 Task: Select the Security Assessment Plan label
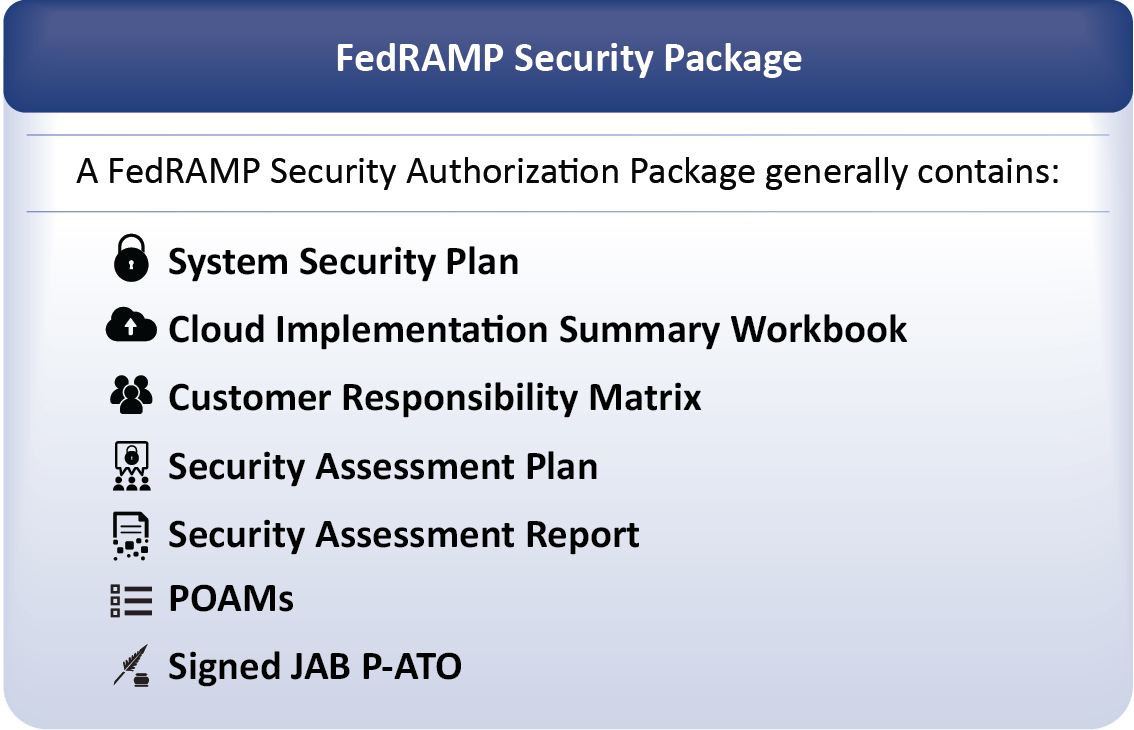pyautogui.click(x=383, y=467)
